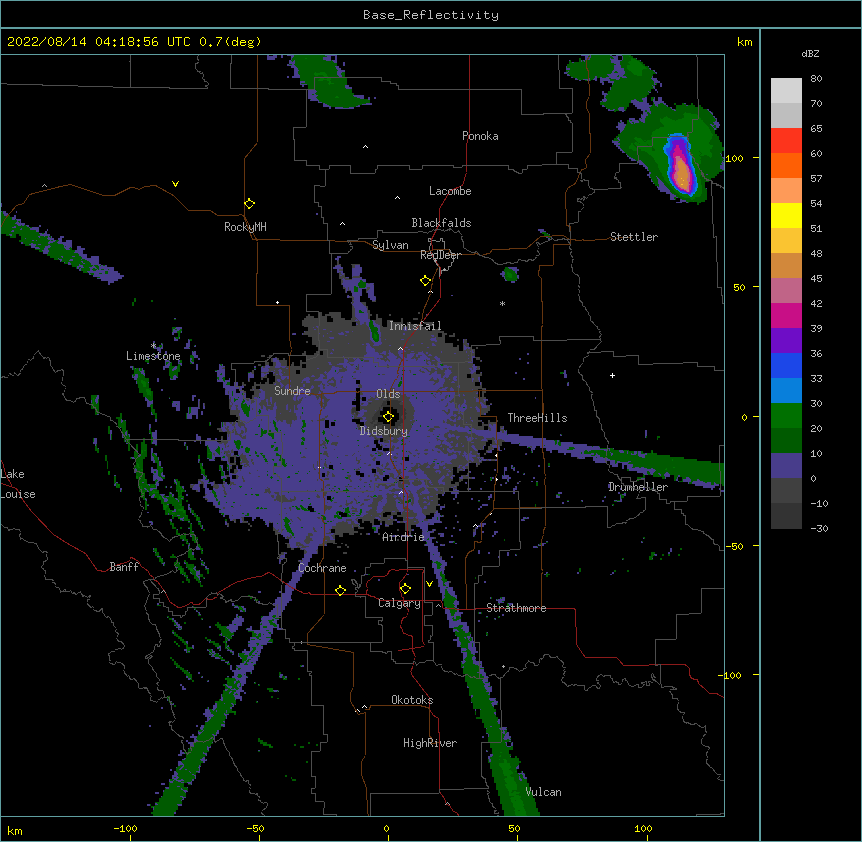
Task: Click the white plus marker north of Drumheller
Action: (x=612, y=375)
